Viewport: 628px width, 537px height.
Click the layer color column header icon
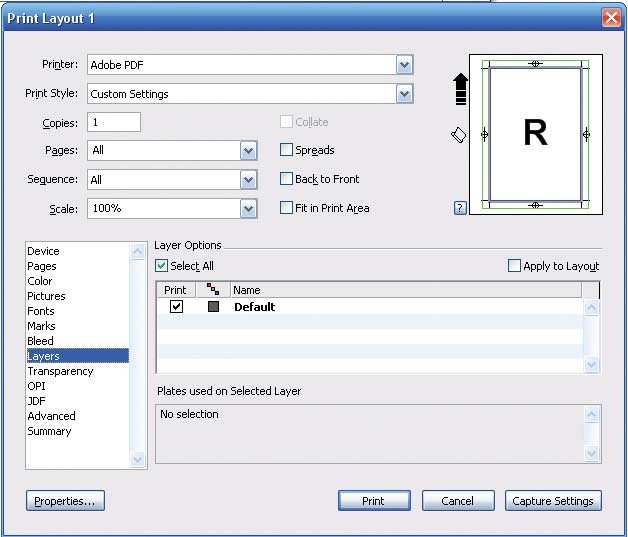[x=213, y=289]
